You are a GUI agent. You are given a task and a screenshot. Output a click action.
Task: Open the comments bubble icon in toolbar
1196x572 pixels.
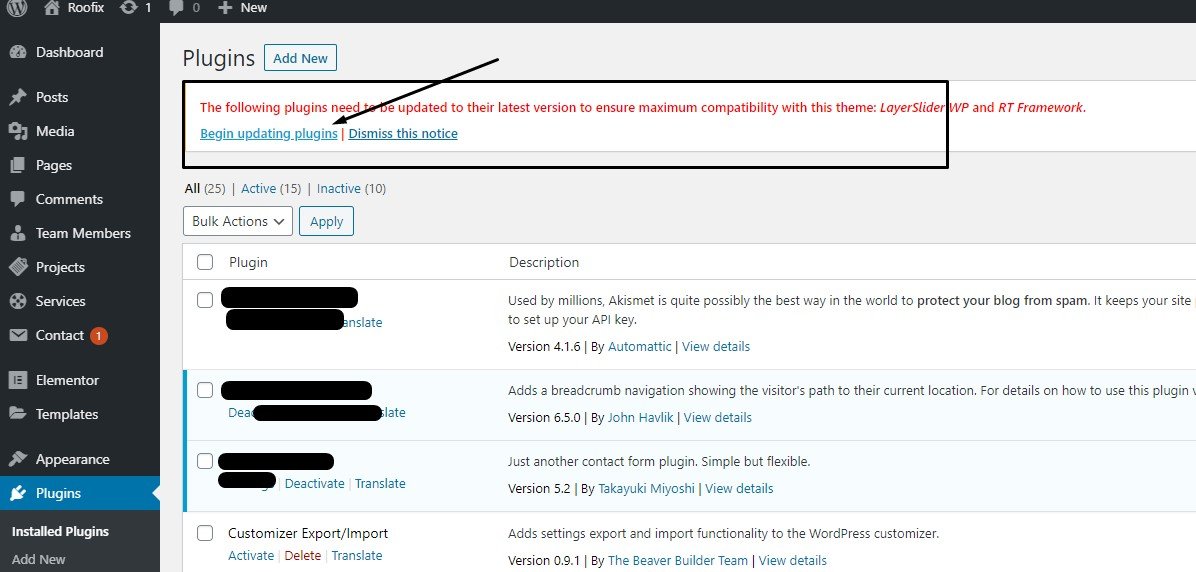[176, 7]
